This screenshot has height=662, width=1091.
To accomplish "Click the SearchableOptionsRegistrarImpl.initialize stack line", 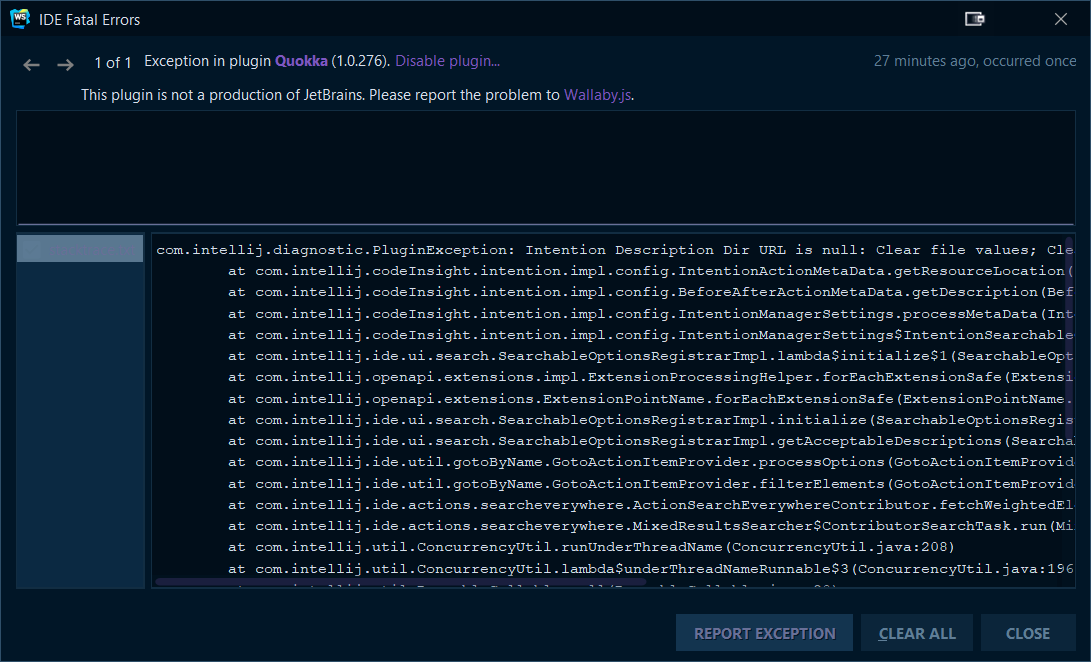I will (651, 420).
